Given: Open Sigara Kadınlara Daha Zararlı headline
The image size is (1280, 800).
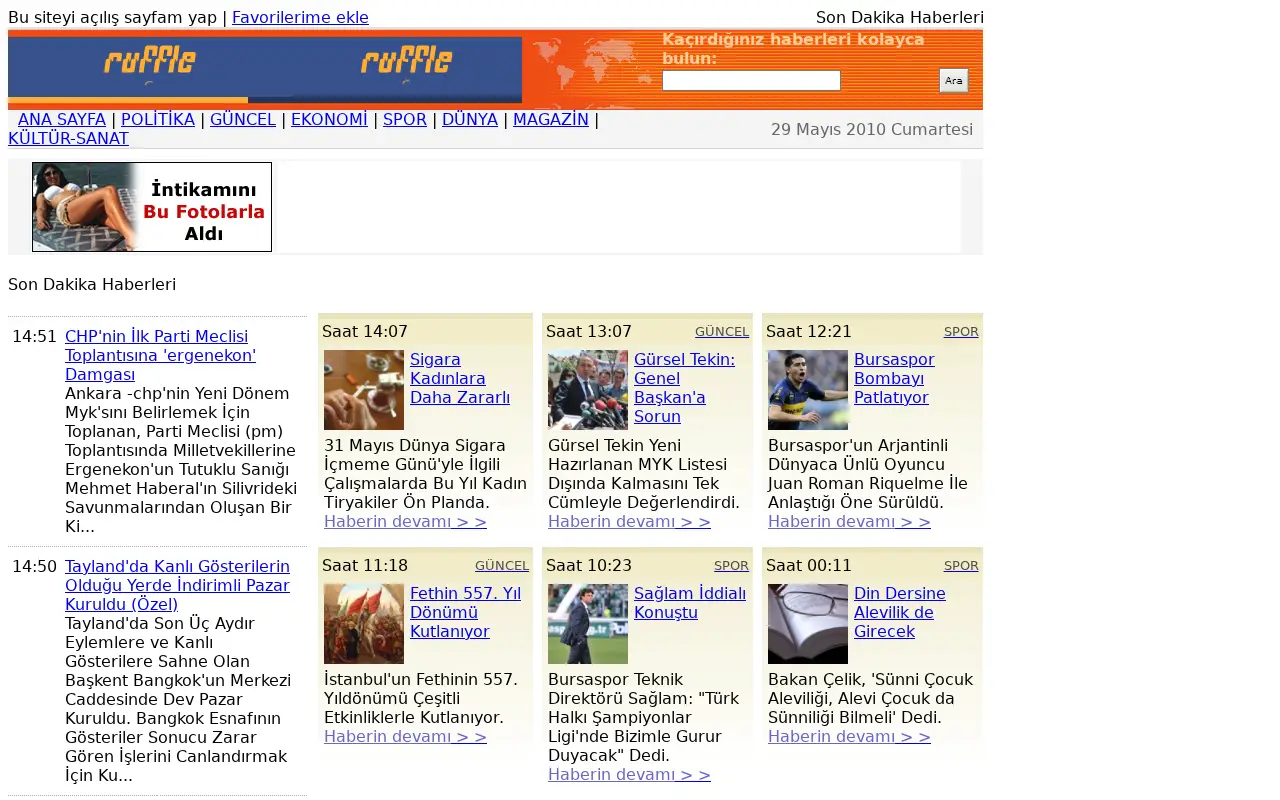Looking at the screenshot, I should pyautogui.click(x=460, y=378).
